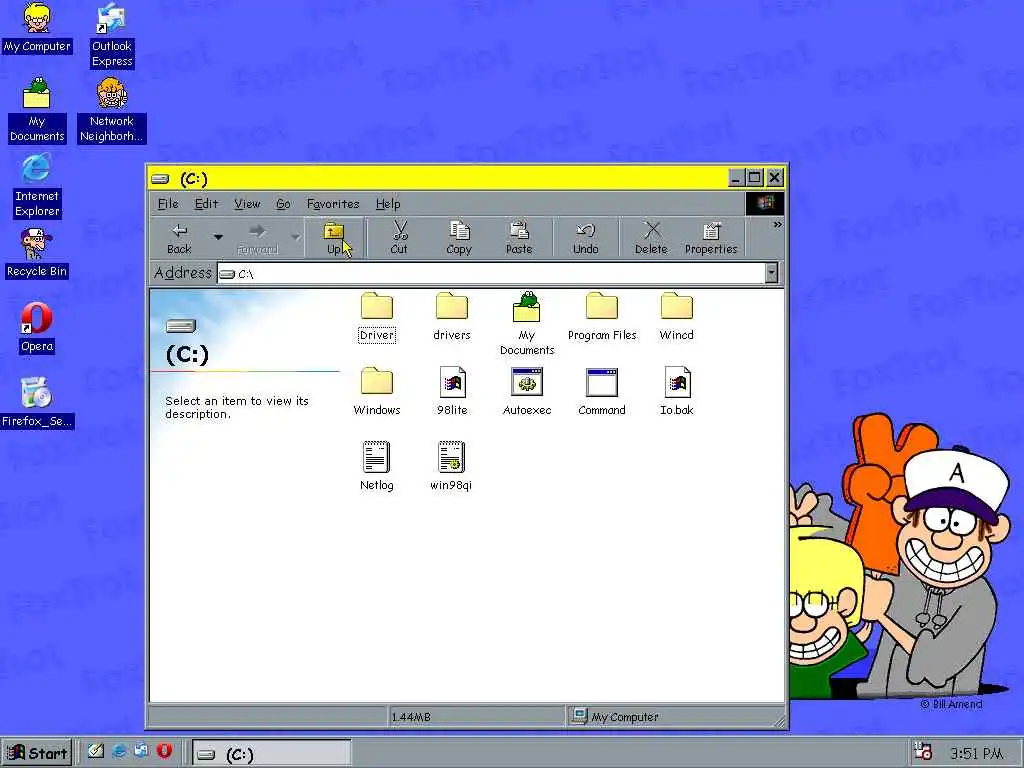
Task: Click the drive icon in C: title bar
Action: [160, 179]
